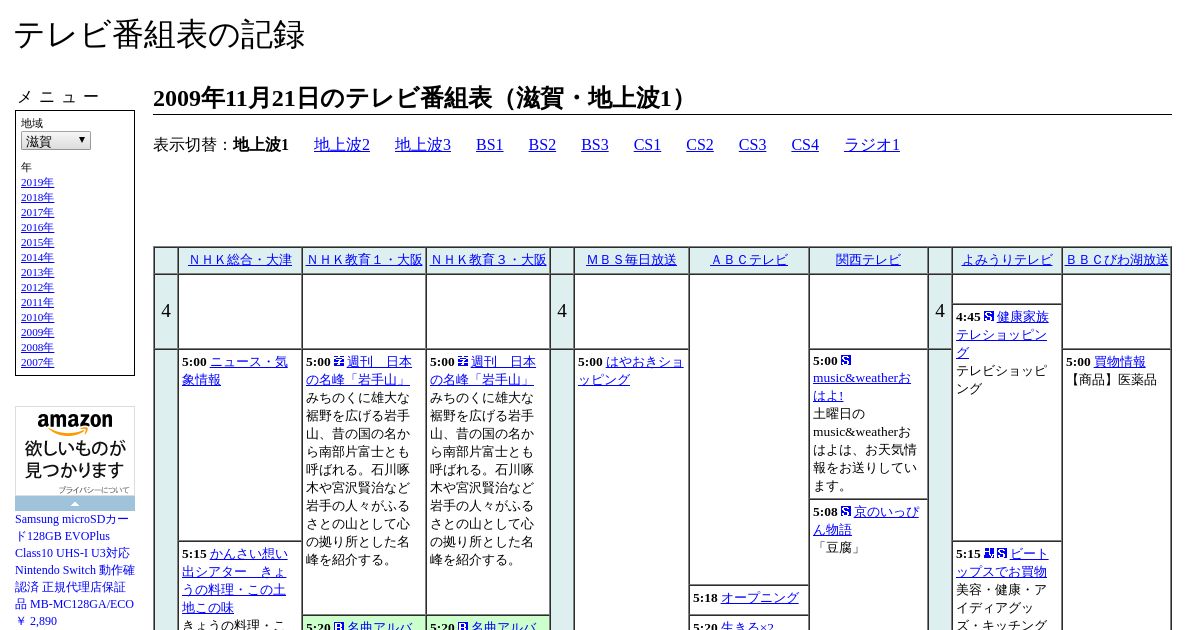Open the 2008年 year link
Viewport: 1200px width, 630px height.
coord(37,348)
